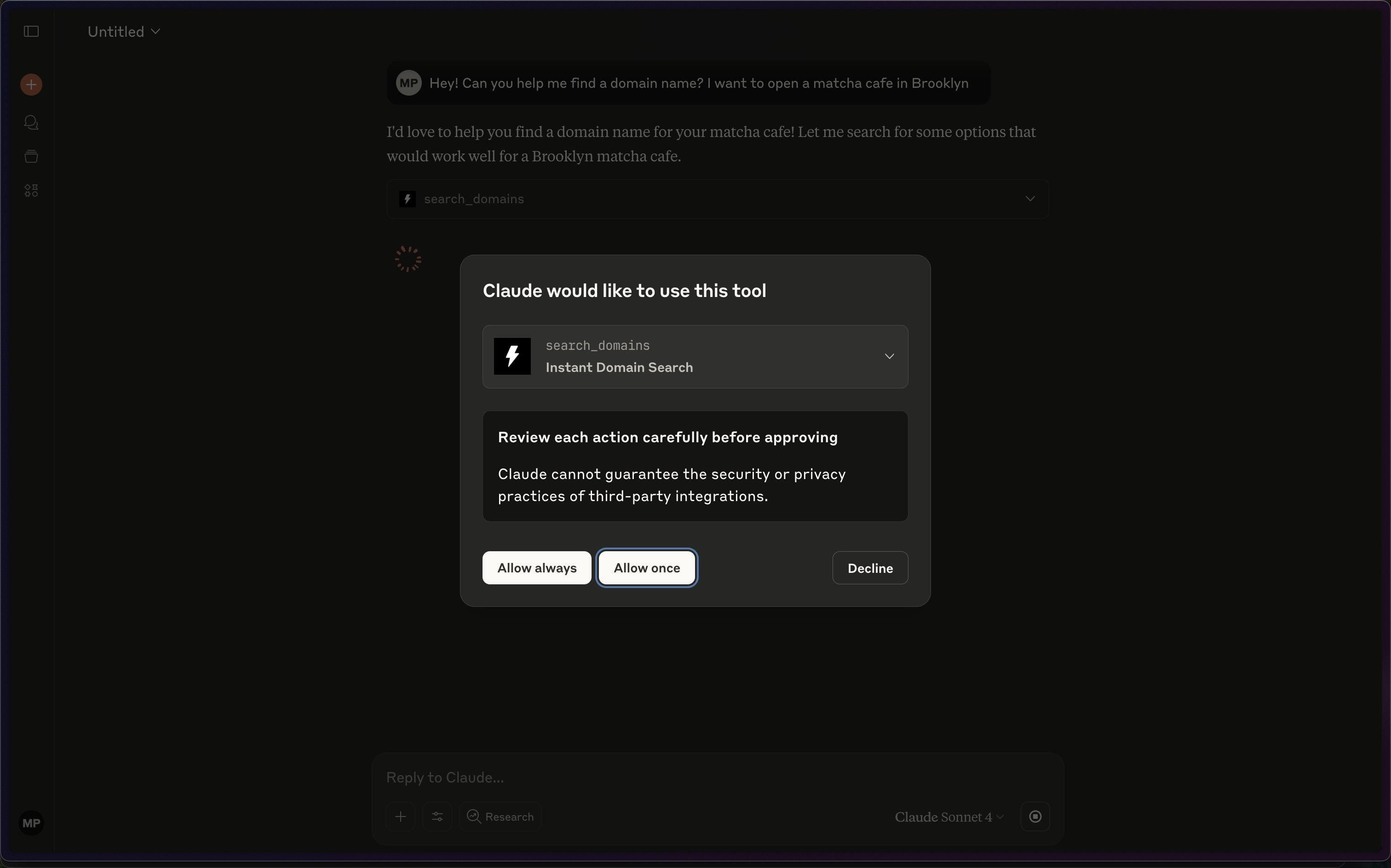Open the projects icon in the sidebar
The image size is (1391, 868).
[31, 156]
